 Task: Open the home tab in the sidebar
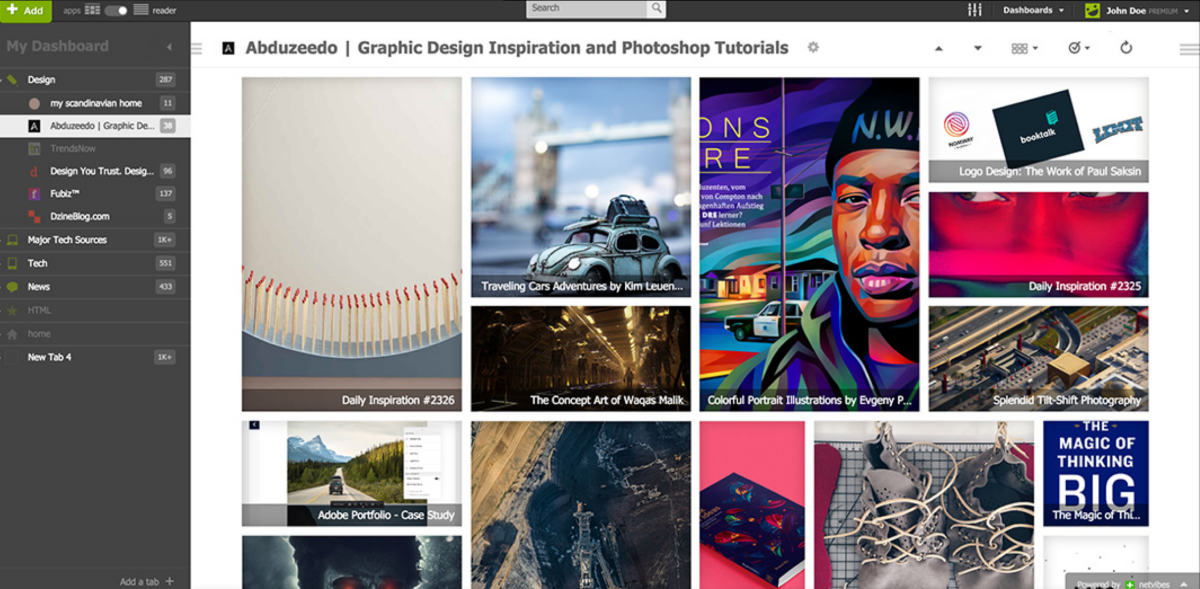95,334
